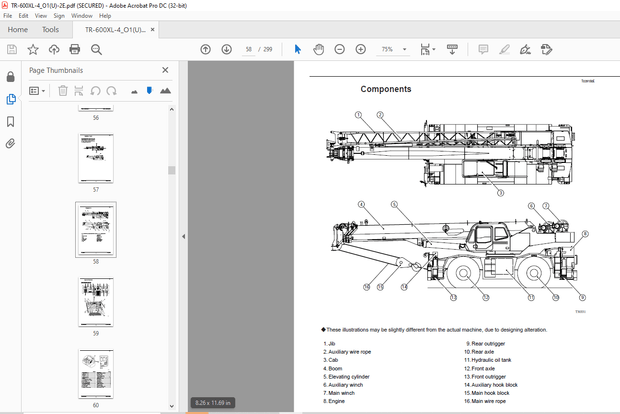
Task: Select page 58 thumbnail
Action: [x=96, y=229]
